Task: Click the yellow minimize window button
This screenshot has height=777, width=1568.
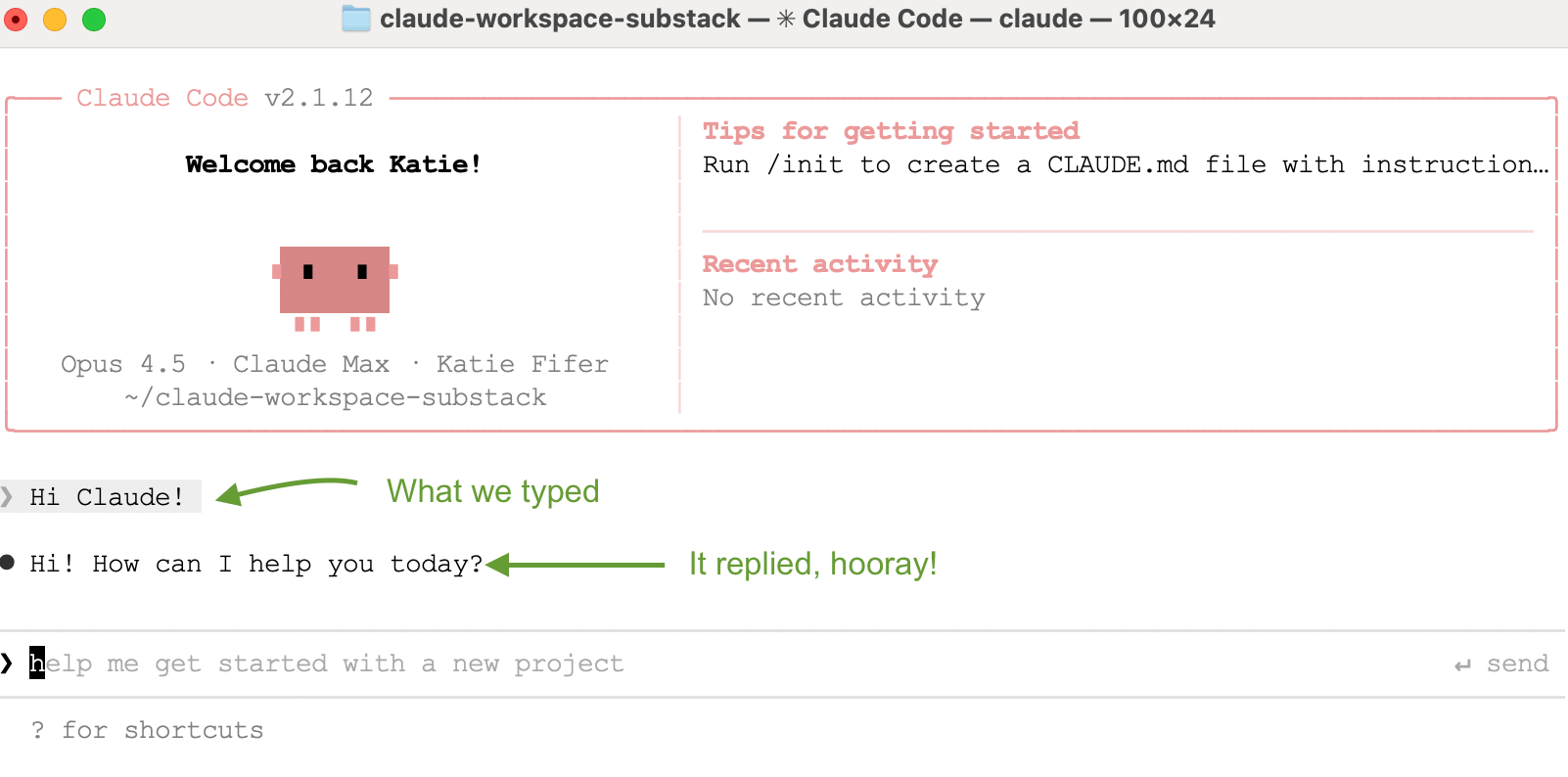Action: tap(55, 19)
